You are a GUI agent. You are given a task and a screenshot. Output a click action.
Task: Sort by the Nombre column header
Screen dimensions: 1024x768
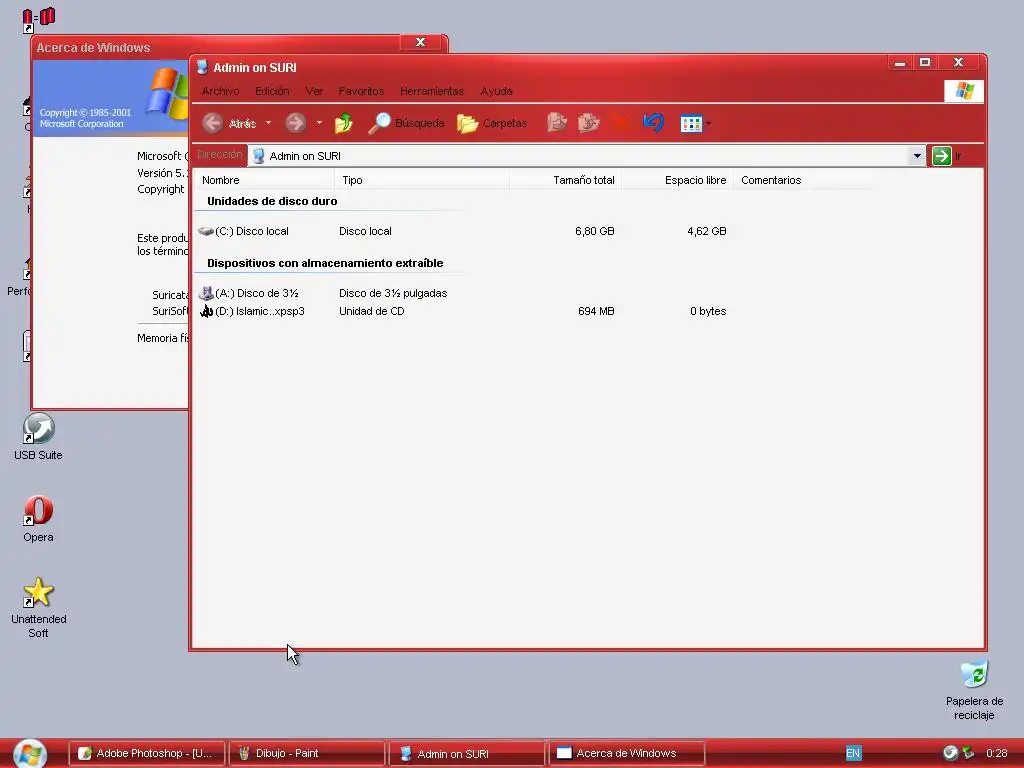click(x=264, y=180)
